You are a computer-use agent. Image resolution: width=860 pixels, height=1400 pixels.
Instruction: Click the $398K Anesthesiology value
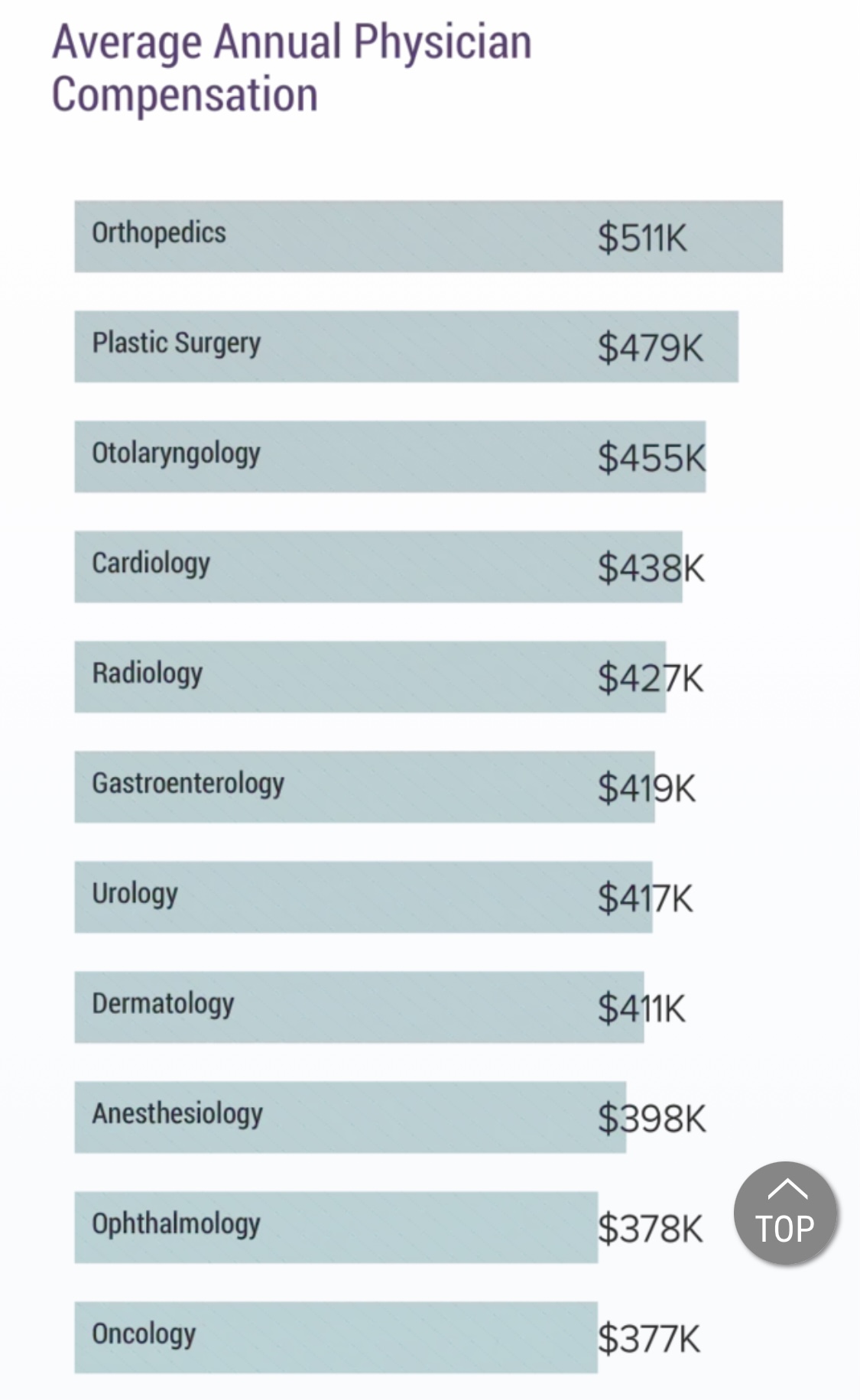(651, 1118)
